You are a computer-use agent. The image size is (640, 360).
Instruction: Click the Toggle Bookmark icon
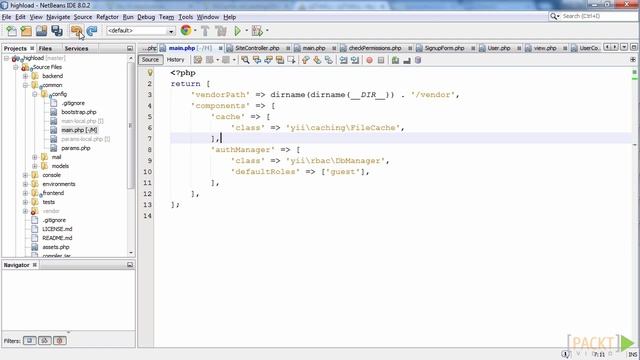tap(329, 60)
